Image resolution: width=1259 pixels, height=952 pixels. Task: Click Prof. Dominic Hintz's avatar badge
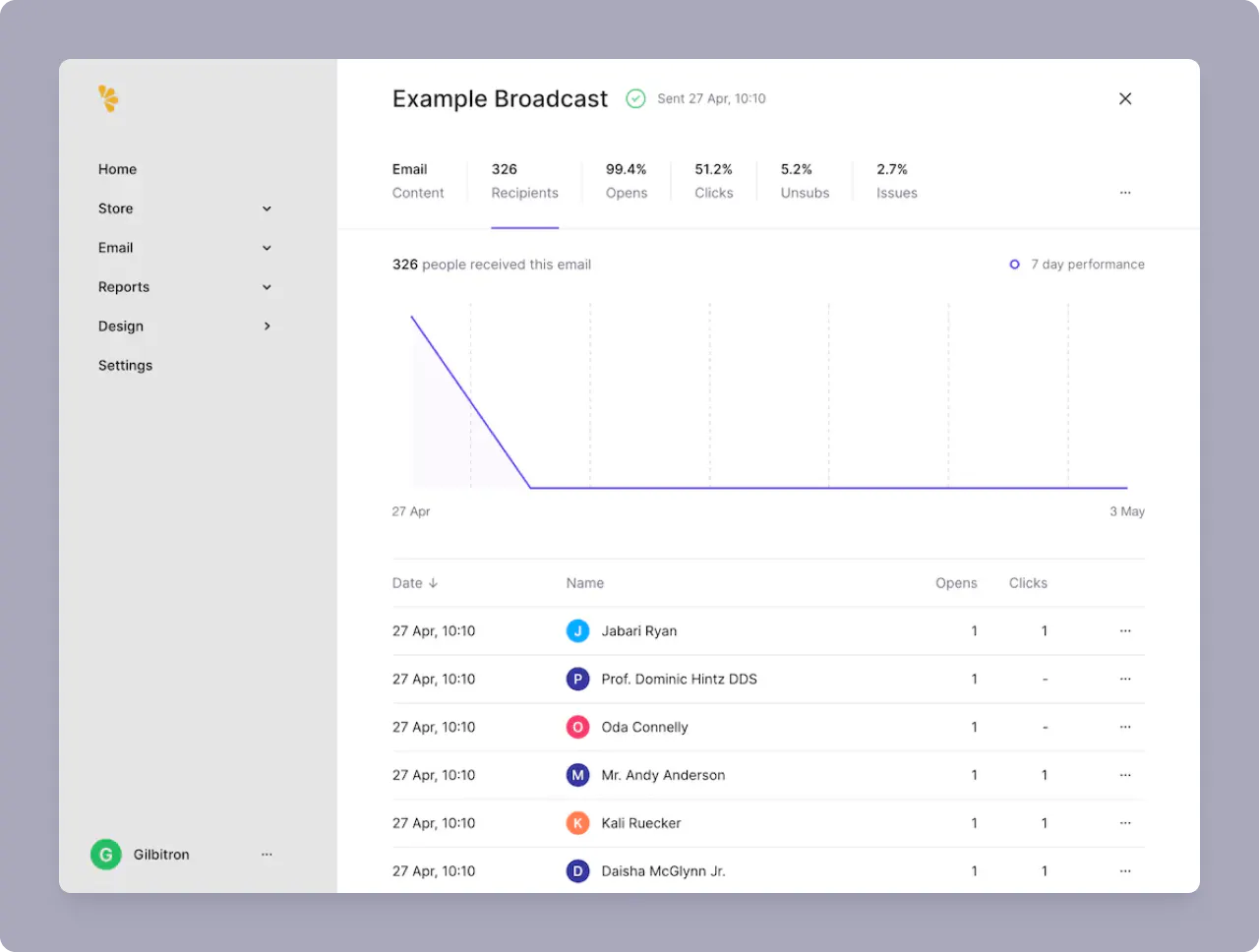(577, 679)
